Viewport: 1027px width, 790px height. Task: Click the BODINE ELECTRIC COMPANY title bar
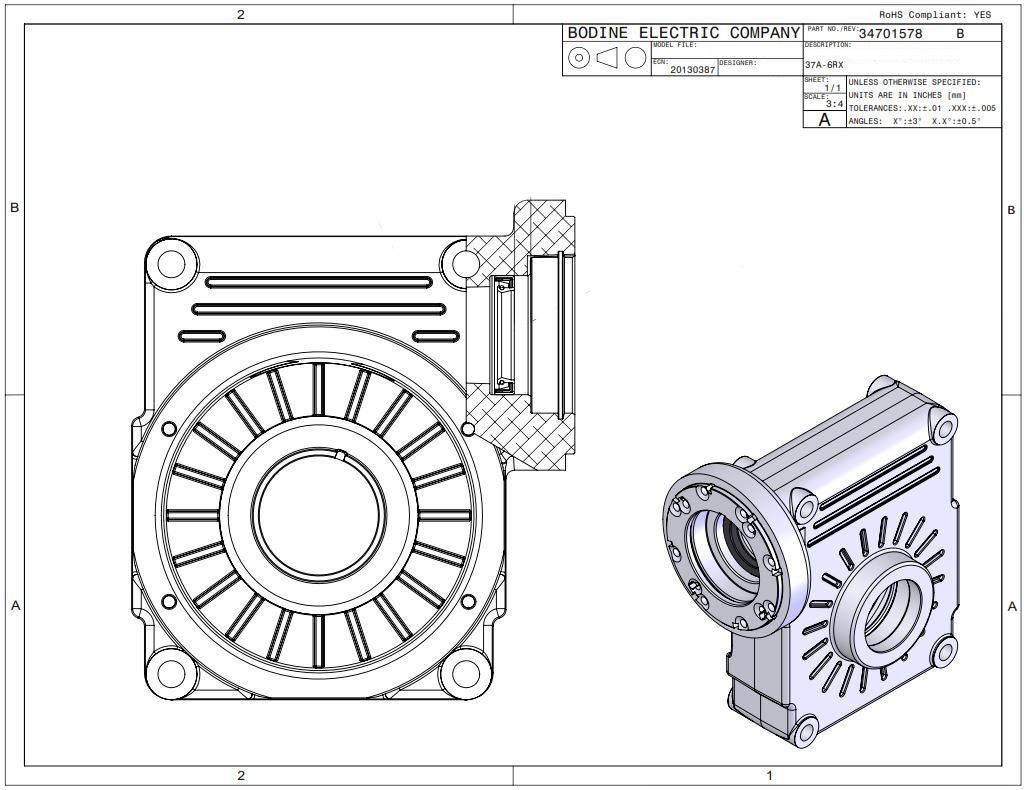(680, 33)
